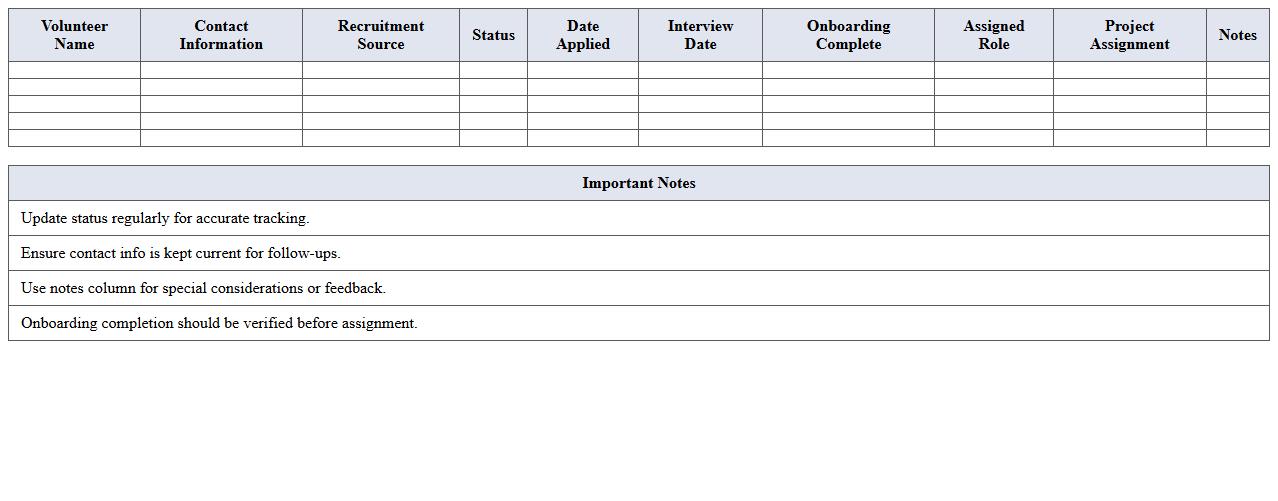Click the Recruitment Source column header
This screenshot has width=1278, height=501.
380,35
